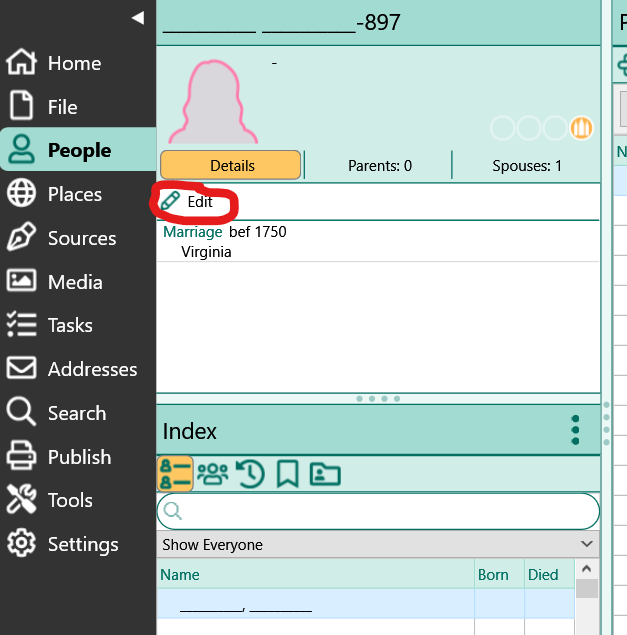Open the Home page in sidebar

(55, 63)
